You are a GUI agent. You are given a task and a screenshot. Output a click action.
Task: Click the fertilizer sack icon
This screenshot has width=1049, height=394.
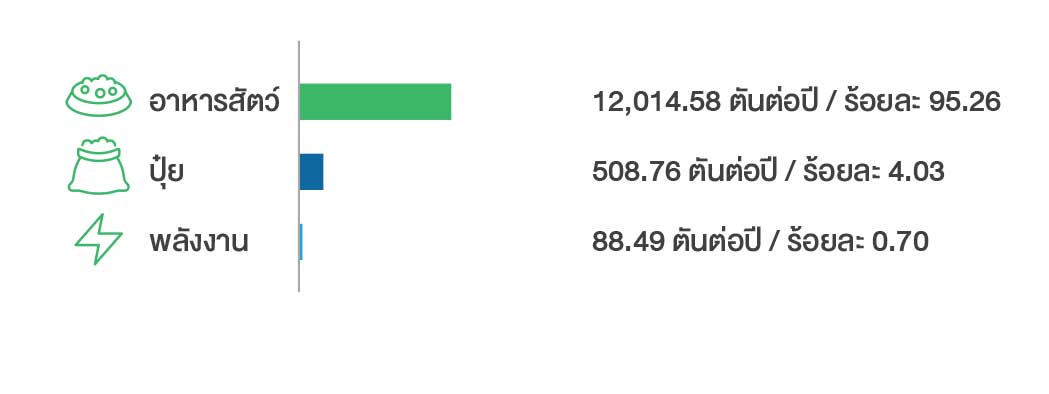pyautogui.click(x=98, y=165)
